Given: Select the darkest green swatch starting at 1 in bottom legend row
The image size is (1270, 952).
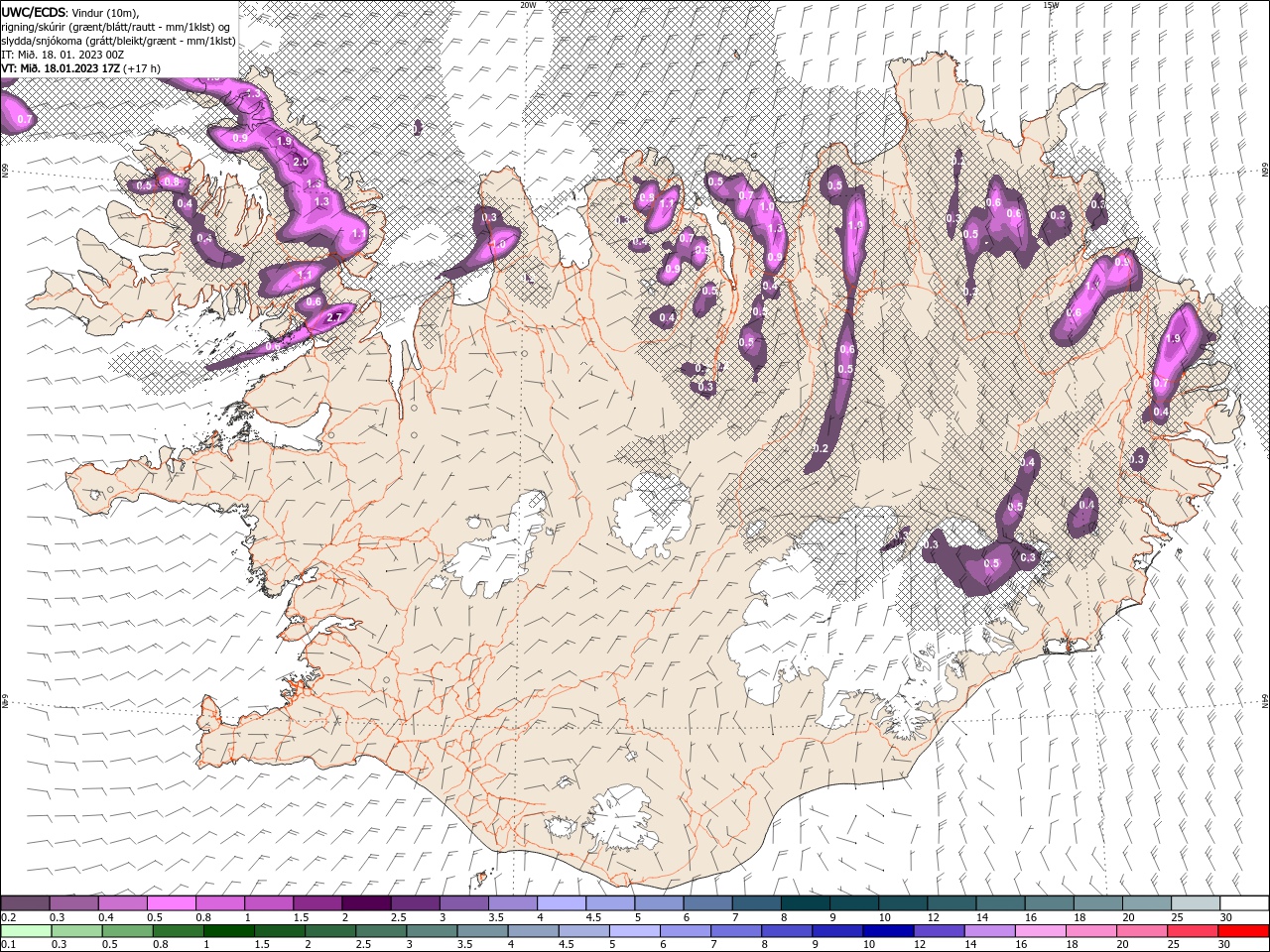Looking at the screenshot, I should coord(229,931).
